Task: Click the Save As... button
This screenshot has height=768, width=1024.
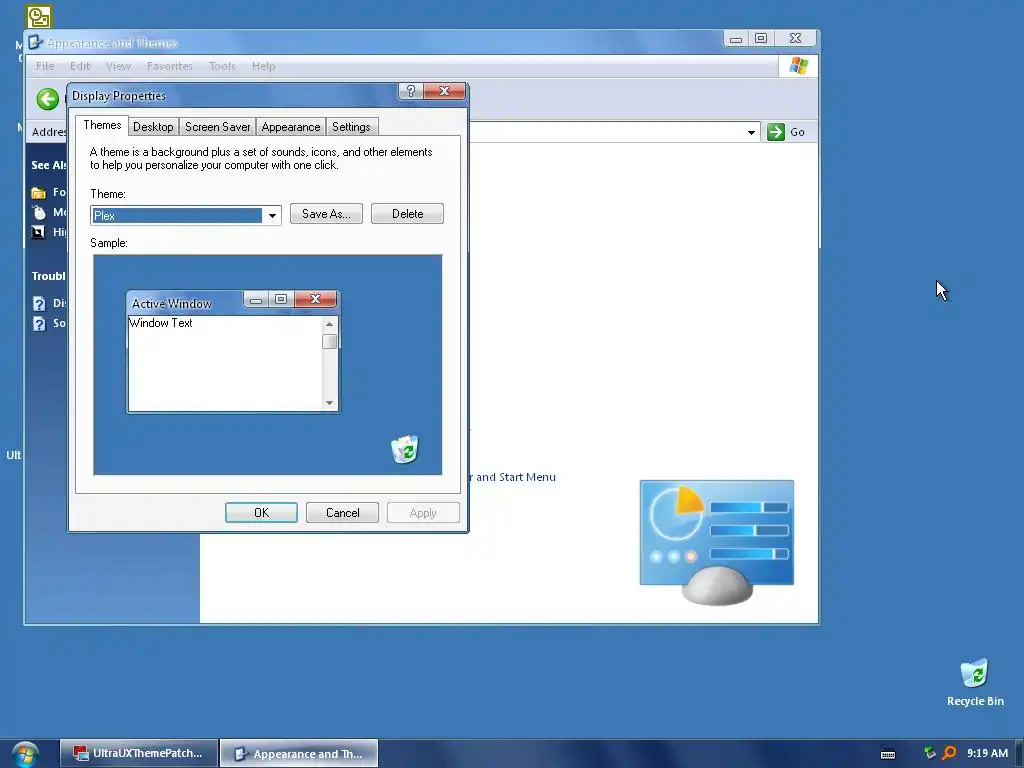Action: point(326,214)
